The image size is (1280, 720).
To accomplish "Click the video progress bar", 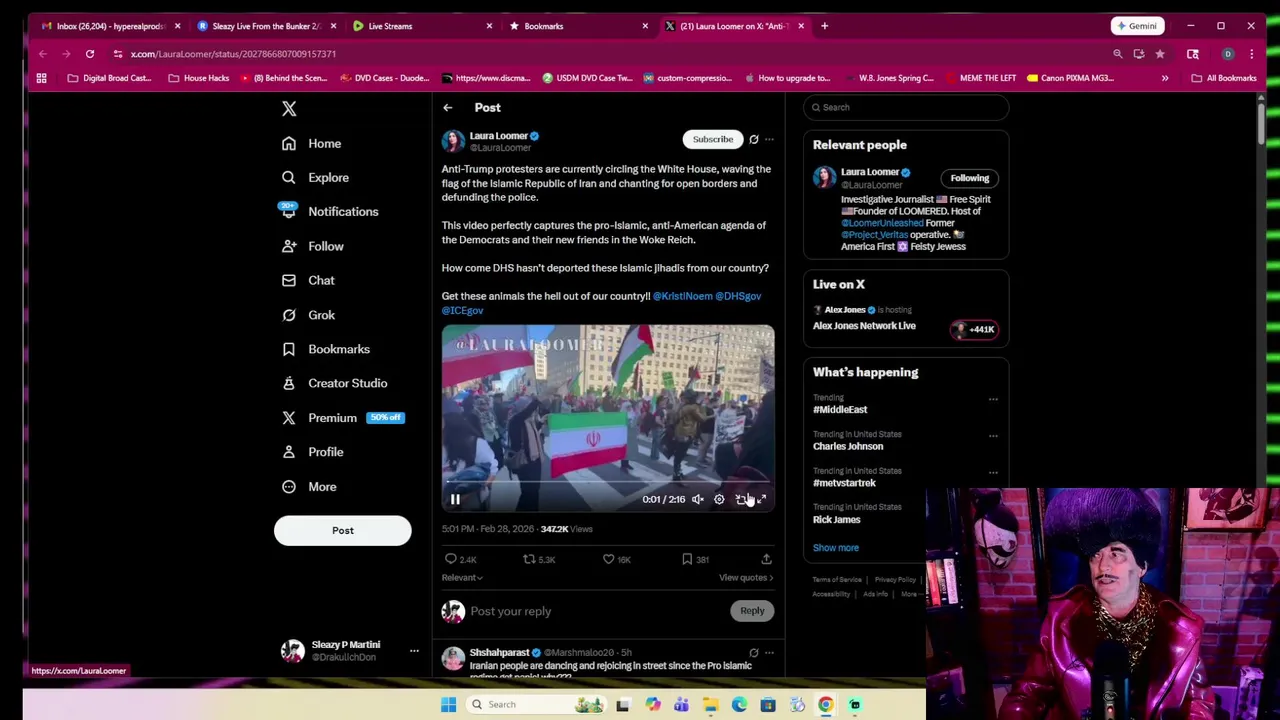I will click(608, 482).
